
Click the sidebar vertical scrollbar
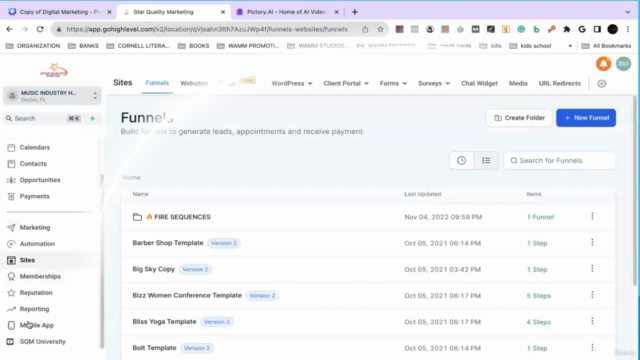pyautogui.click(x=102, y=261)
